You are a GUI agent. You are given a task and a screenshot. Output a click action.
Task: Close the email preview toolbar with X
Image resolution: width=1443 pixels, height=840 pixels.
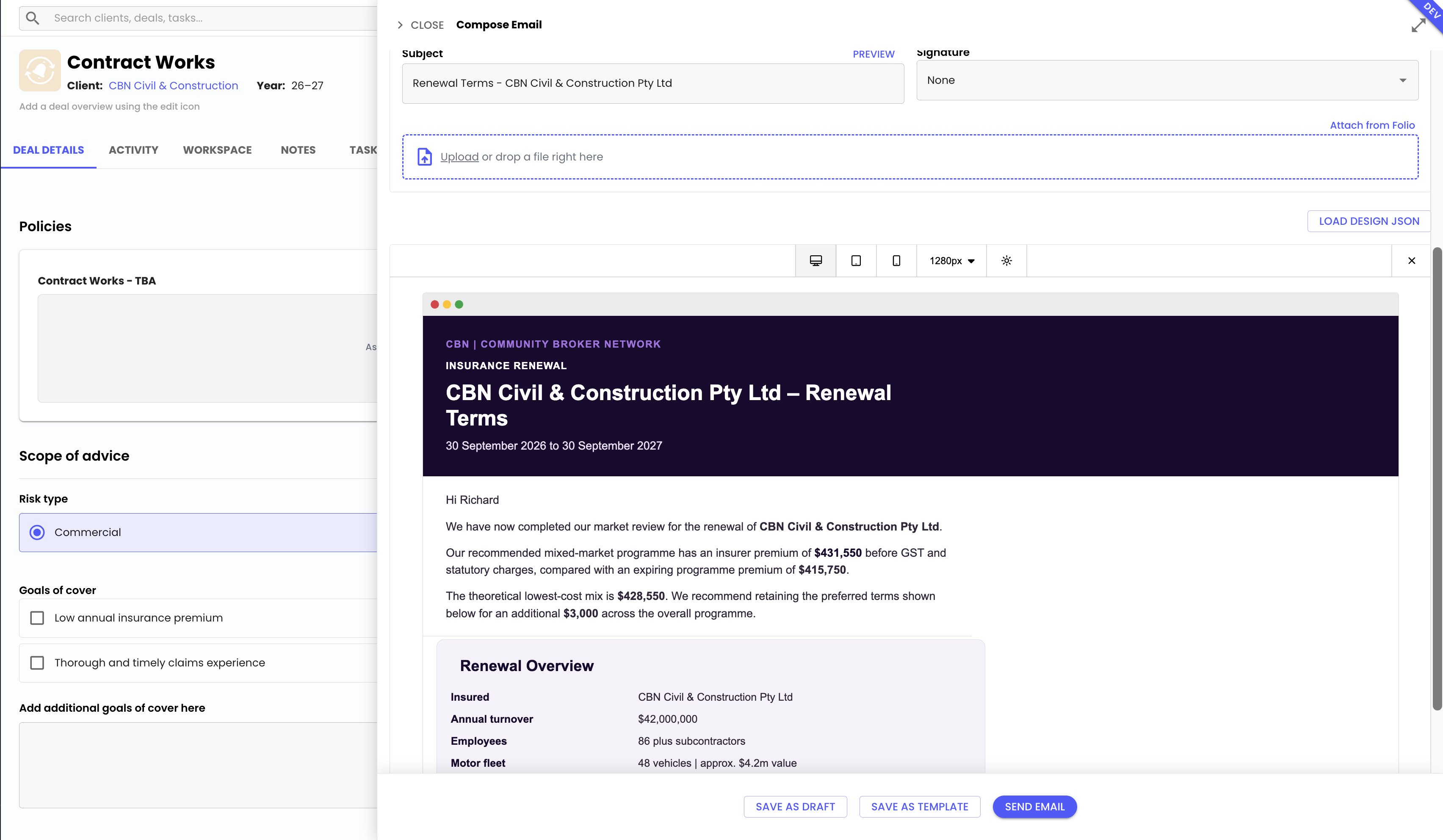point(1412,261)
